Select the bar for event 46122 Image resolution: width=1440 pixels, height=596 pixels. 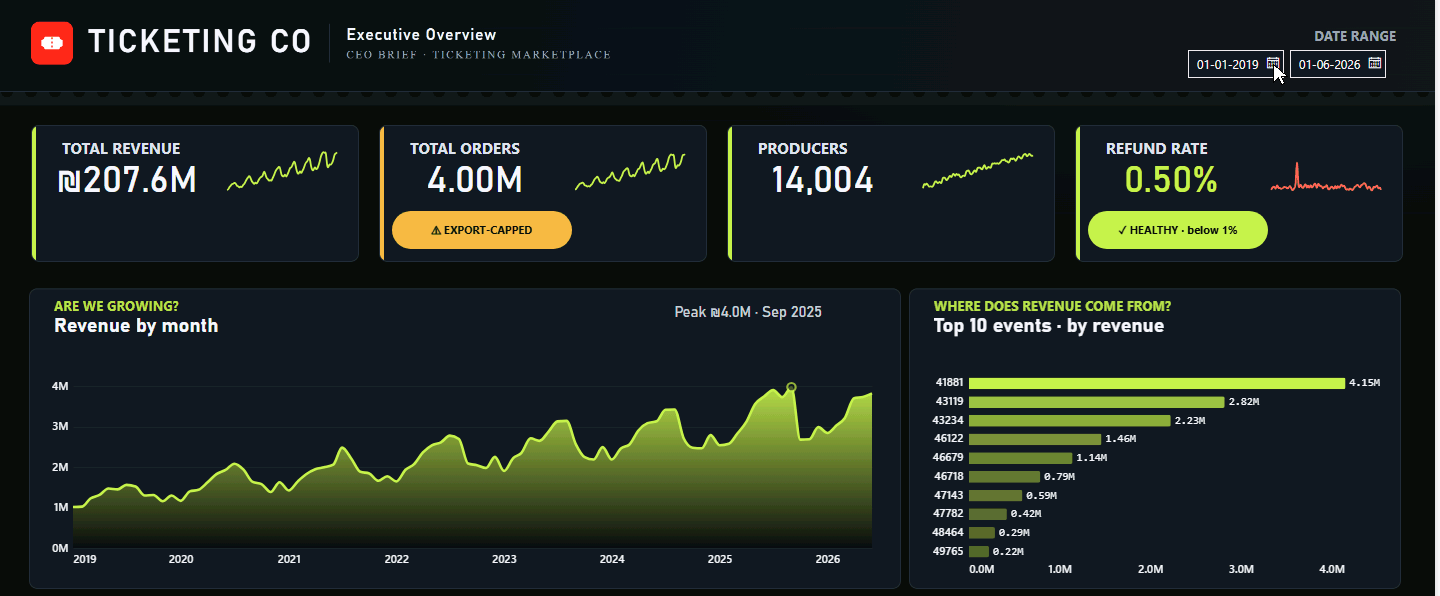tap(1035, 439)
